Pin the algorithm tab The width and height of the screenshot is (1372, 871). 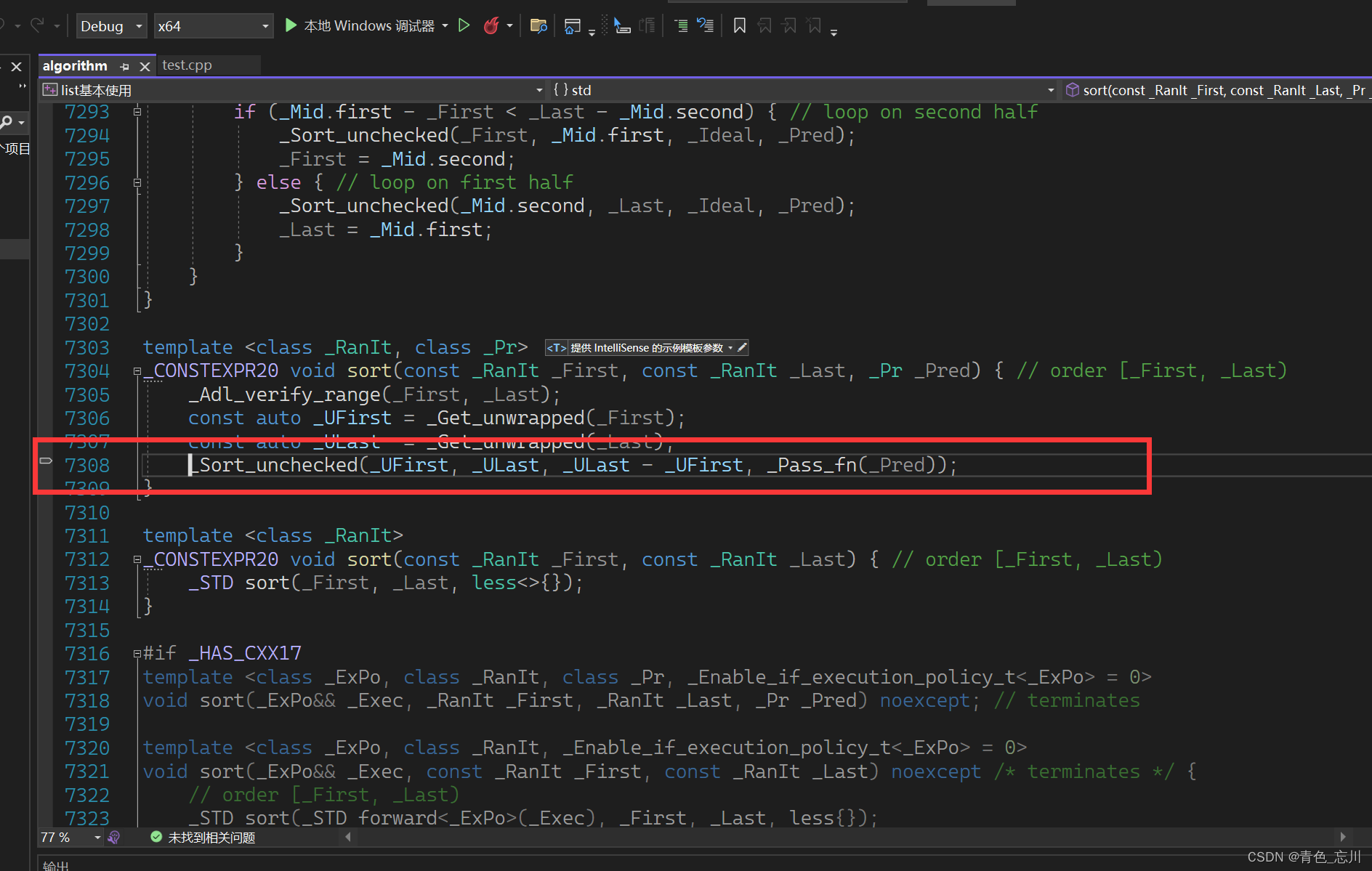point(124,66)
